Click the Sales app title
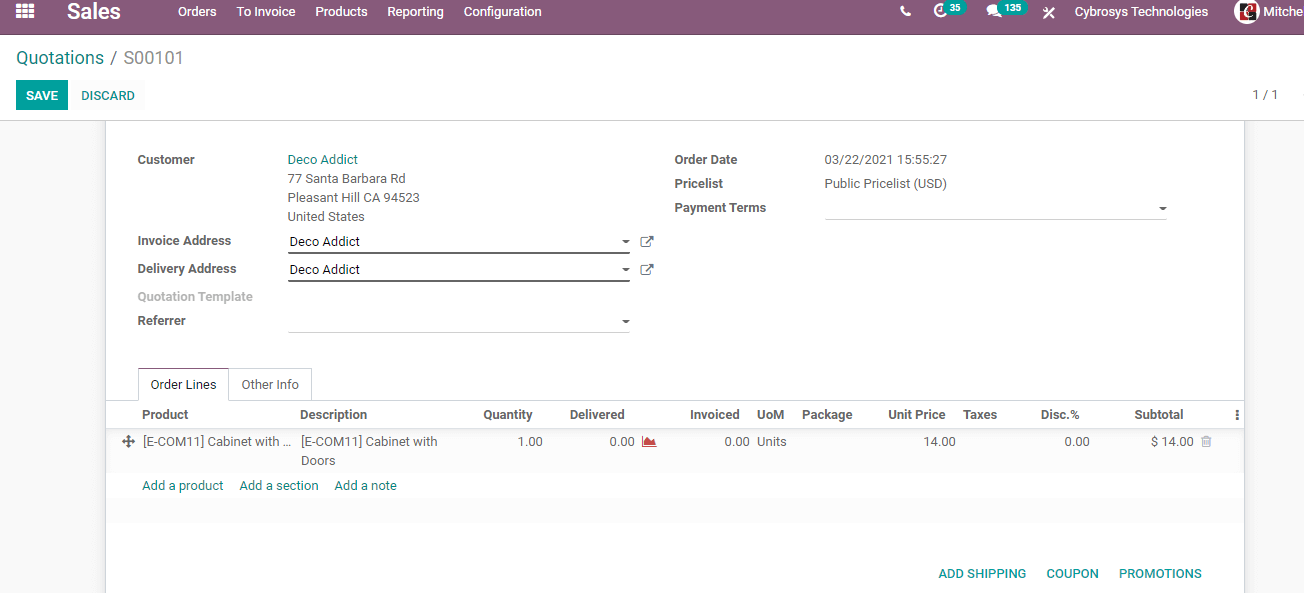The height and width of the screenshot is (593, 1304). [94, 12]
